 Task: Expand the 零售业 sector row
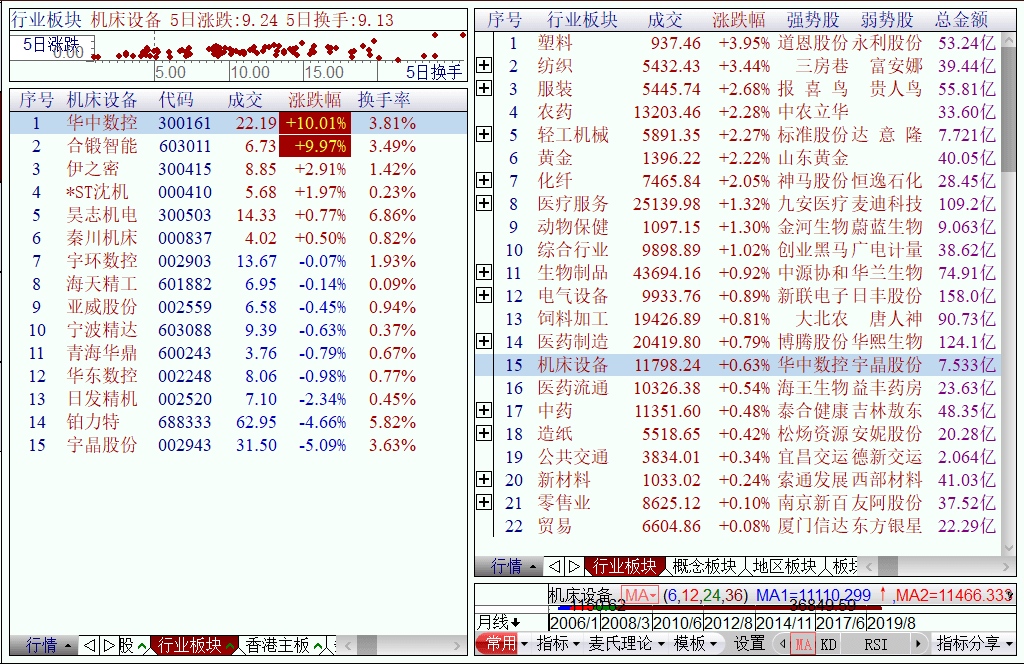click(x=484, y=502)
